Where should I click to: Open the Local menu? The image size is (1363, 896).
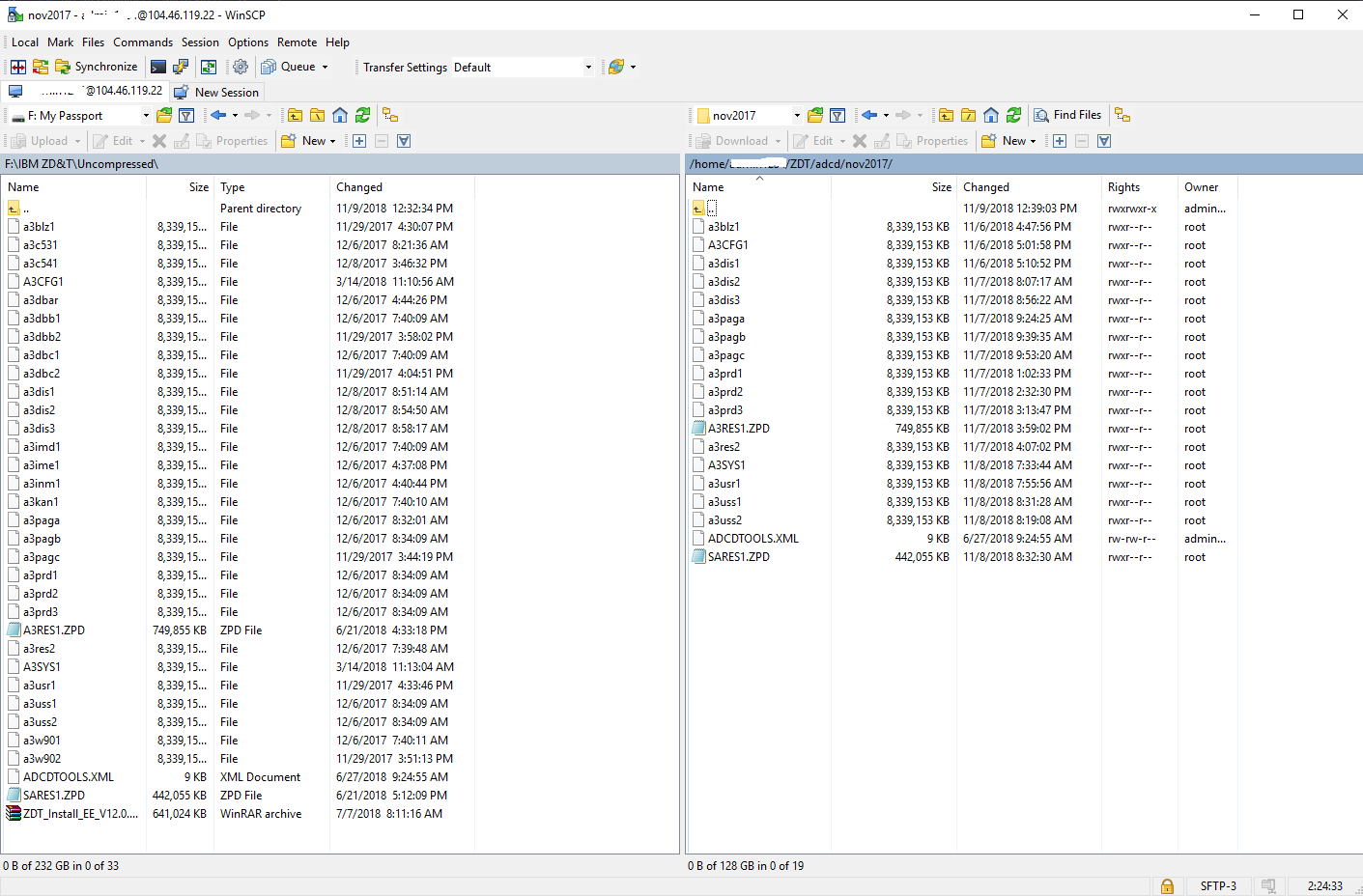25,42
